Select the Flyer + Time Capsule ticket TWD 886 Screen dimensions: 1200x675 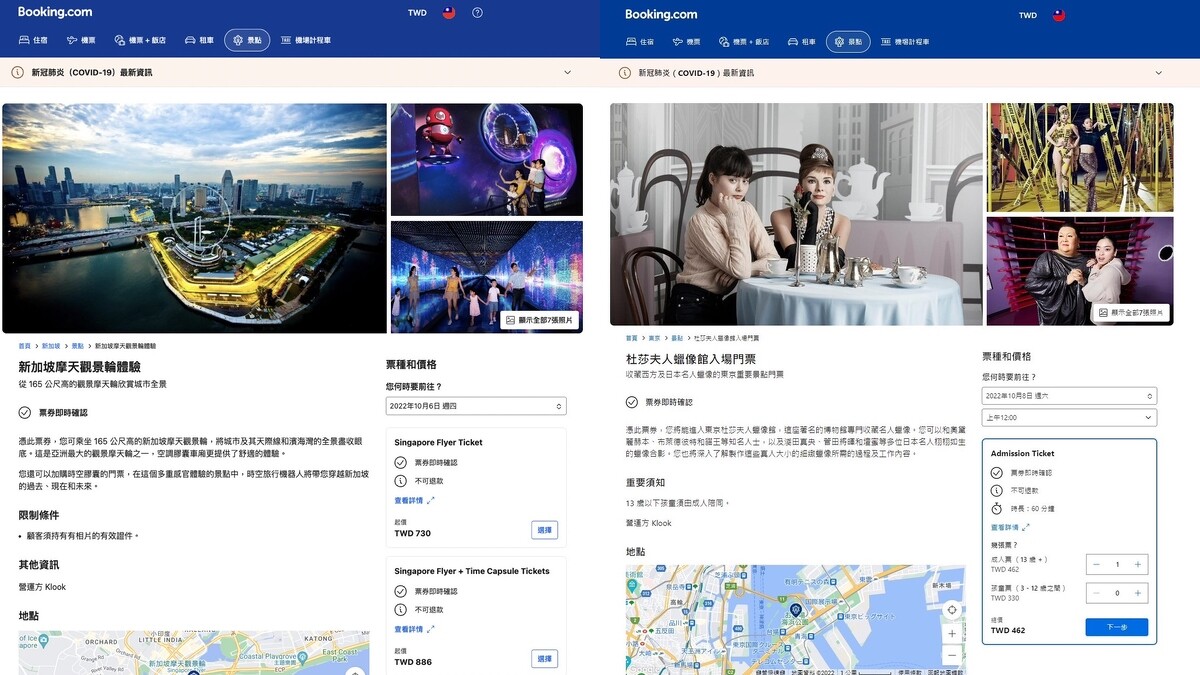click(x=544, y=659)
